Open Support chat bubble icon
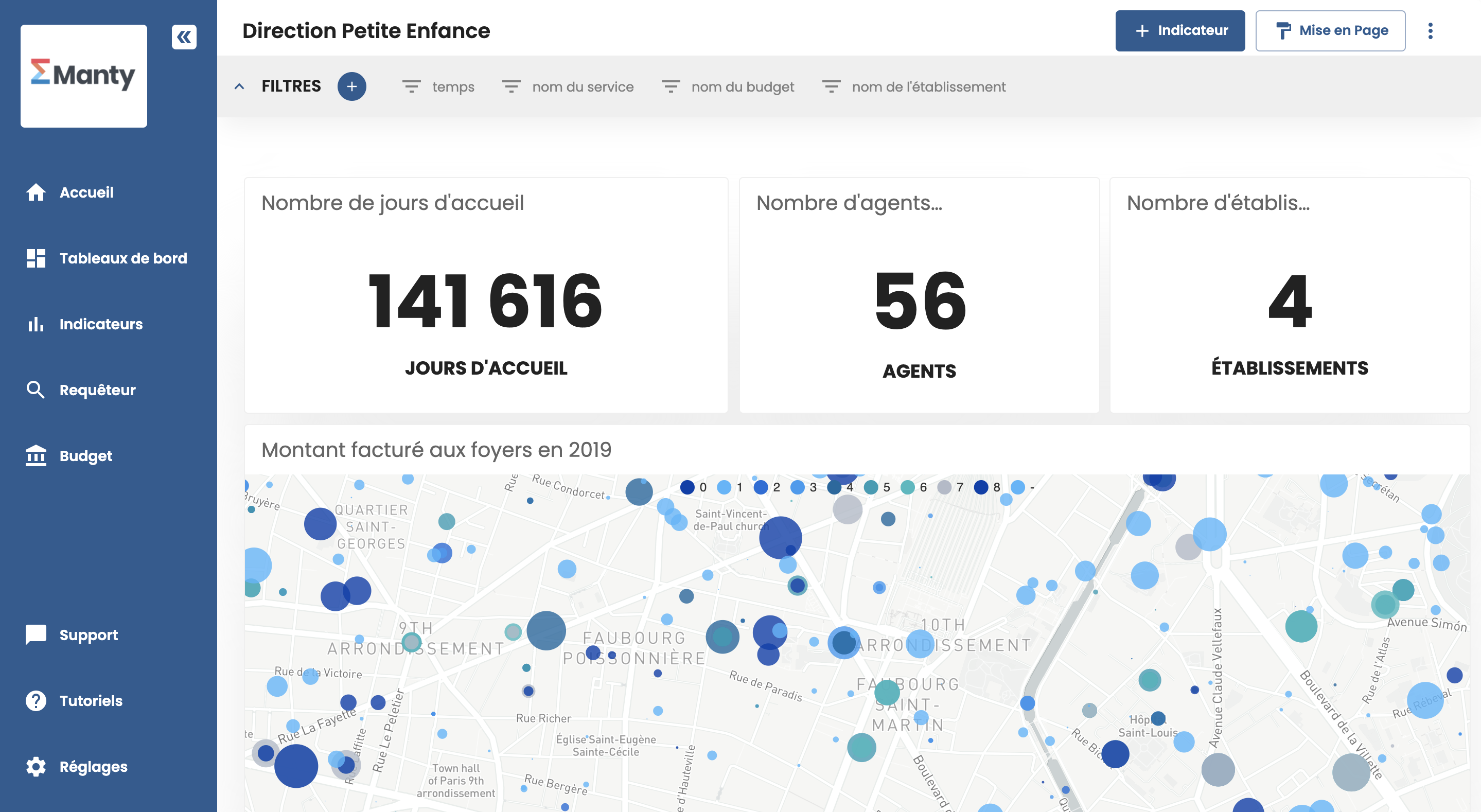1481x812 pixels. pyautogui.click(x=36, y=635)
